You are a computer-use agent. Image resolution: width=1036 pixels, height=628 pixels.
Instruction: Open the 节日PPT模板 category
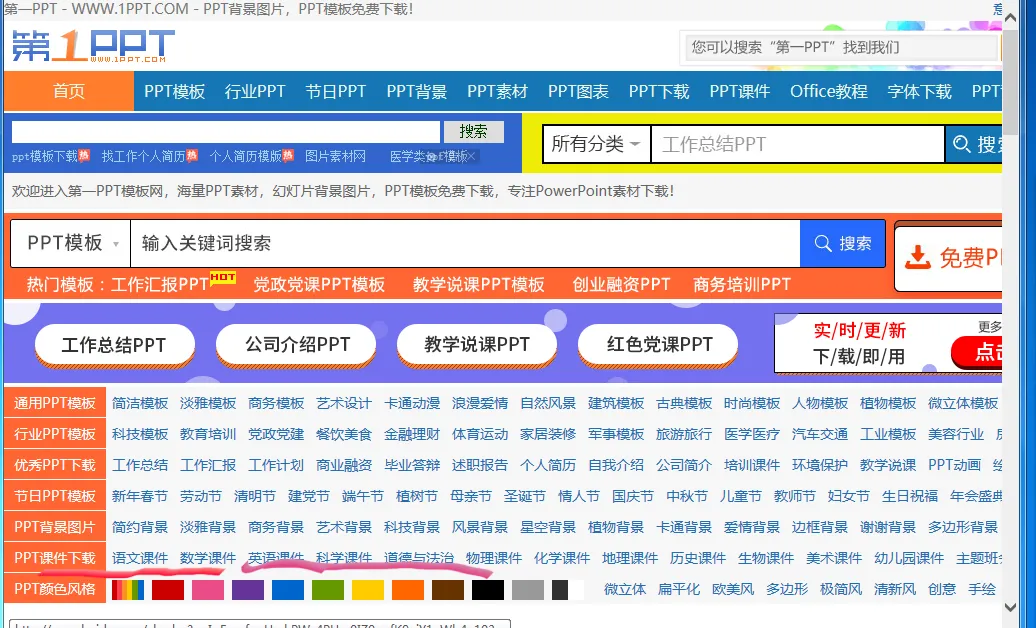(55, 496)
